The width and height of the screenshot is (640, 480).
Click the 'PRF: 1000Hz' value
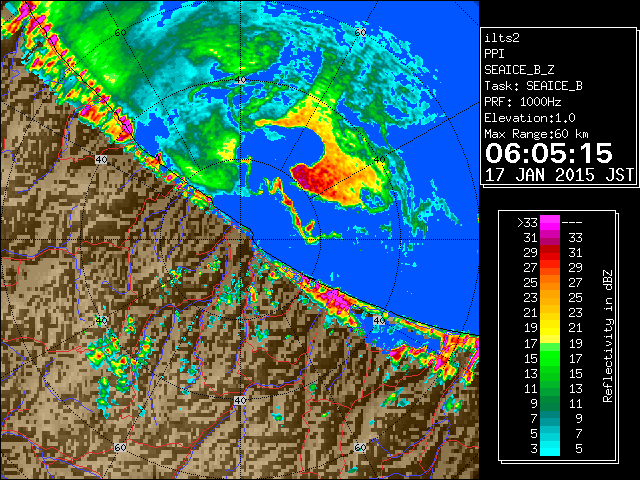(x=522, y=102)
